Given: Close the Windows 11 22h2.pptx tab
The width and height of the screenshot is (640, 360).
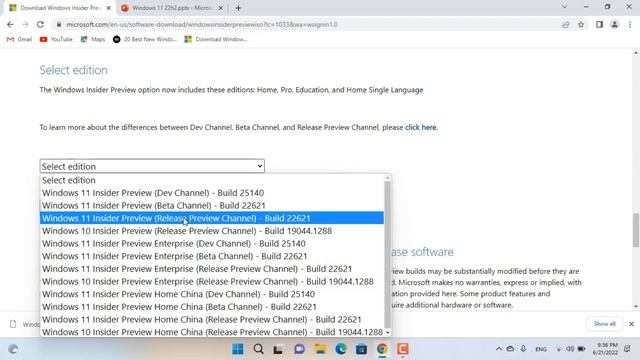Looking at the screenshot, I should tap(220, 8).
